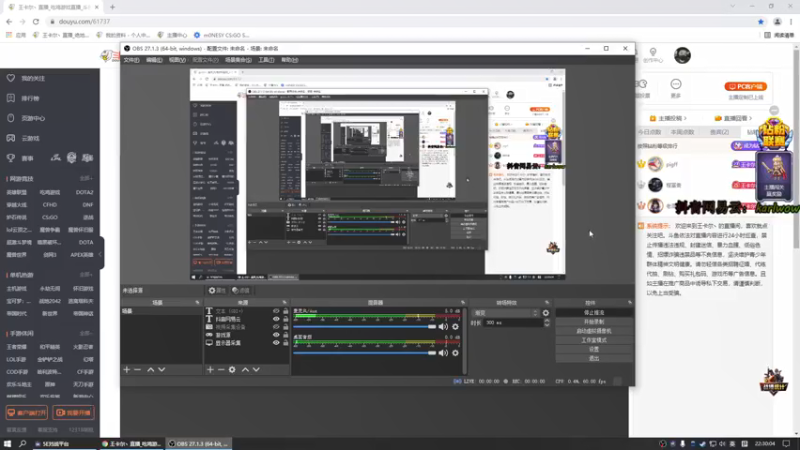The height and width of the screenshot is (450, 800).
Task: Click the Stop Streaming button
Action: click(594, 313)
